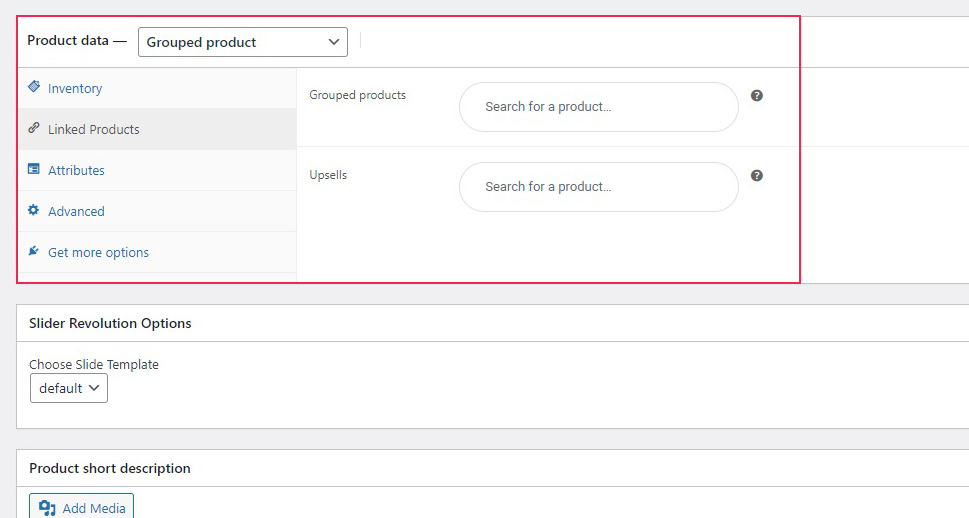Screen dimensions: 969x518
Task: Open the Grouped product type dropdown
Action: pos(243,42)
